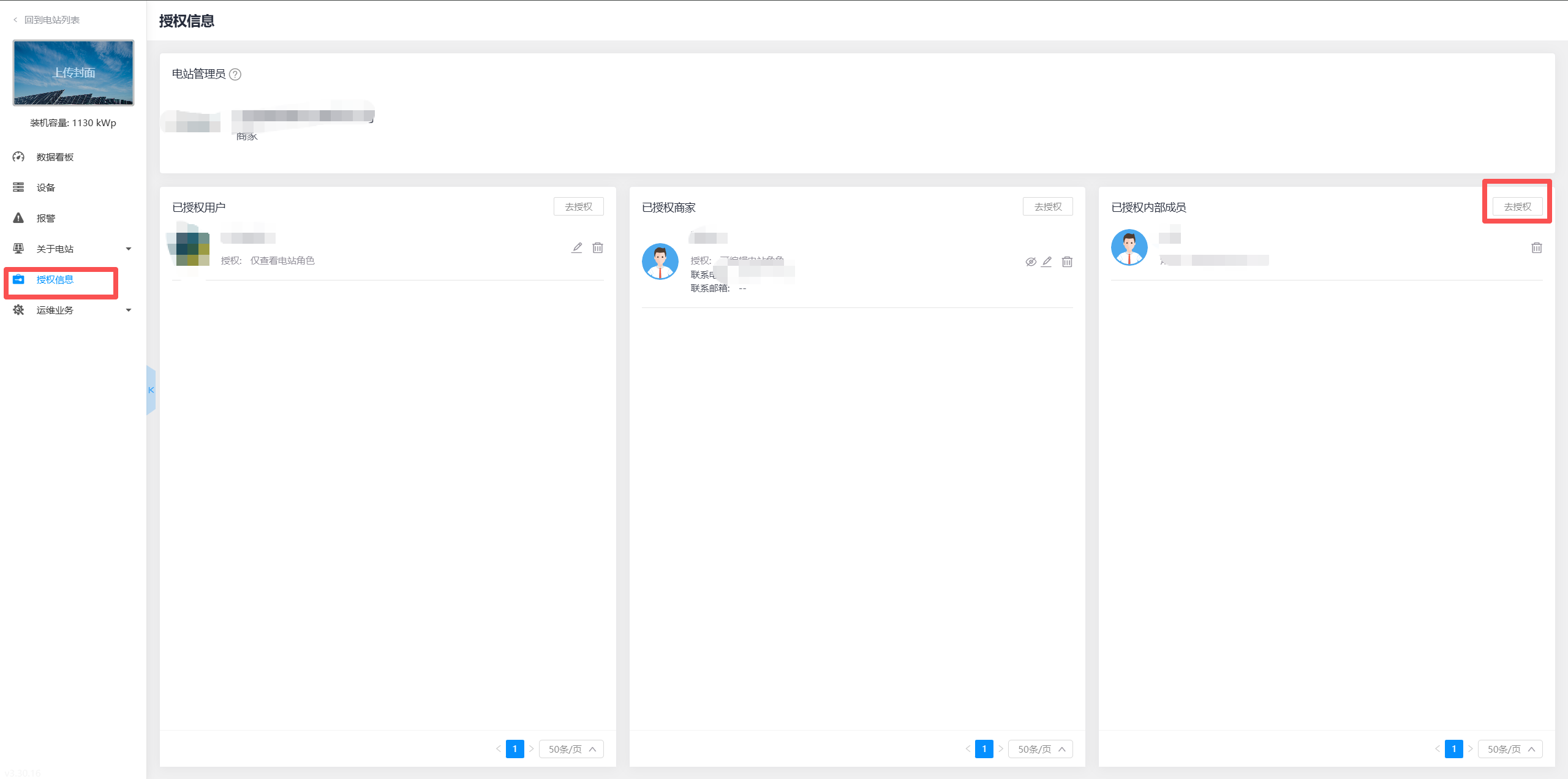This screenshot has width=1568, height=779.
Task: Open 50条/页 dropdown in 已授权商家 panel
Action: (x=1041, y=749)
